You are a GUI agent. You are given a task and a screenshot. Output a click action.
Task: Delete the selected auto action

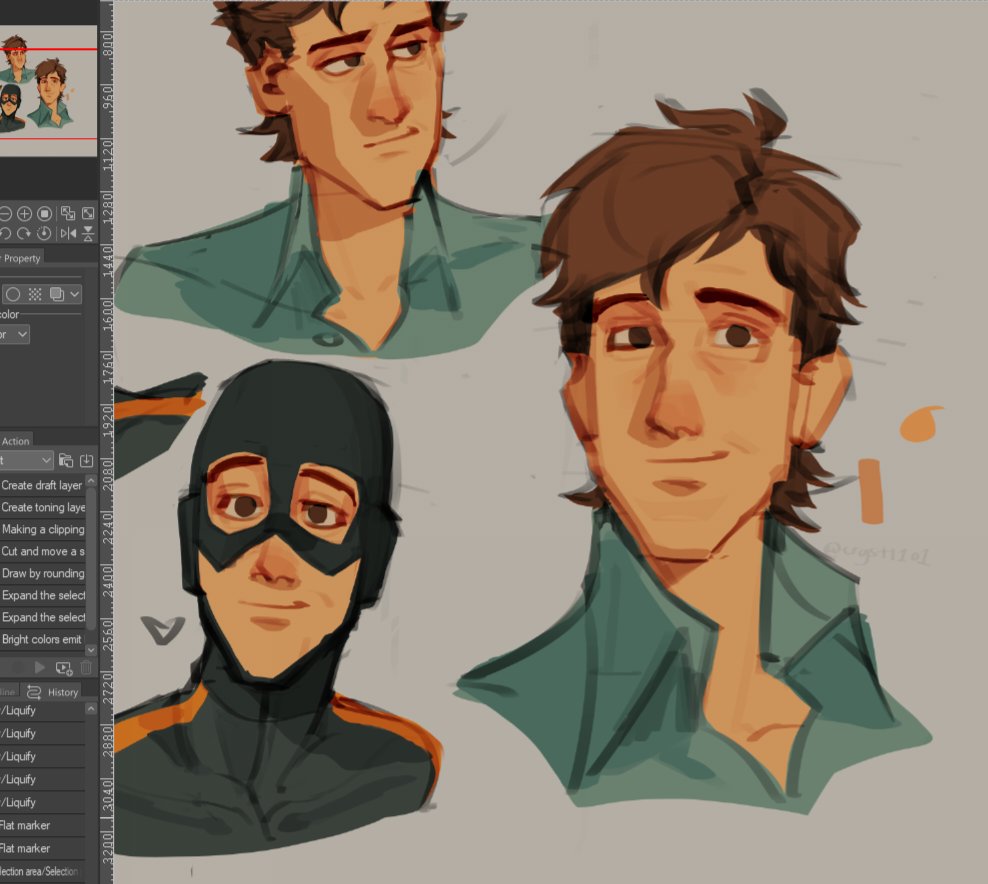[x=86, y=667]
